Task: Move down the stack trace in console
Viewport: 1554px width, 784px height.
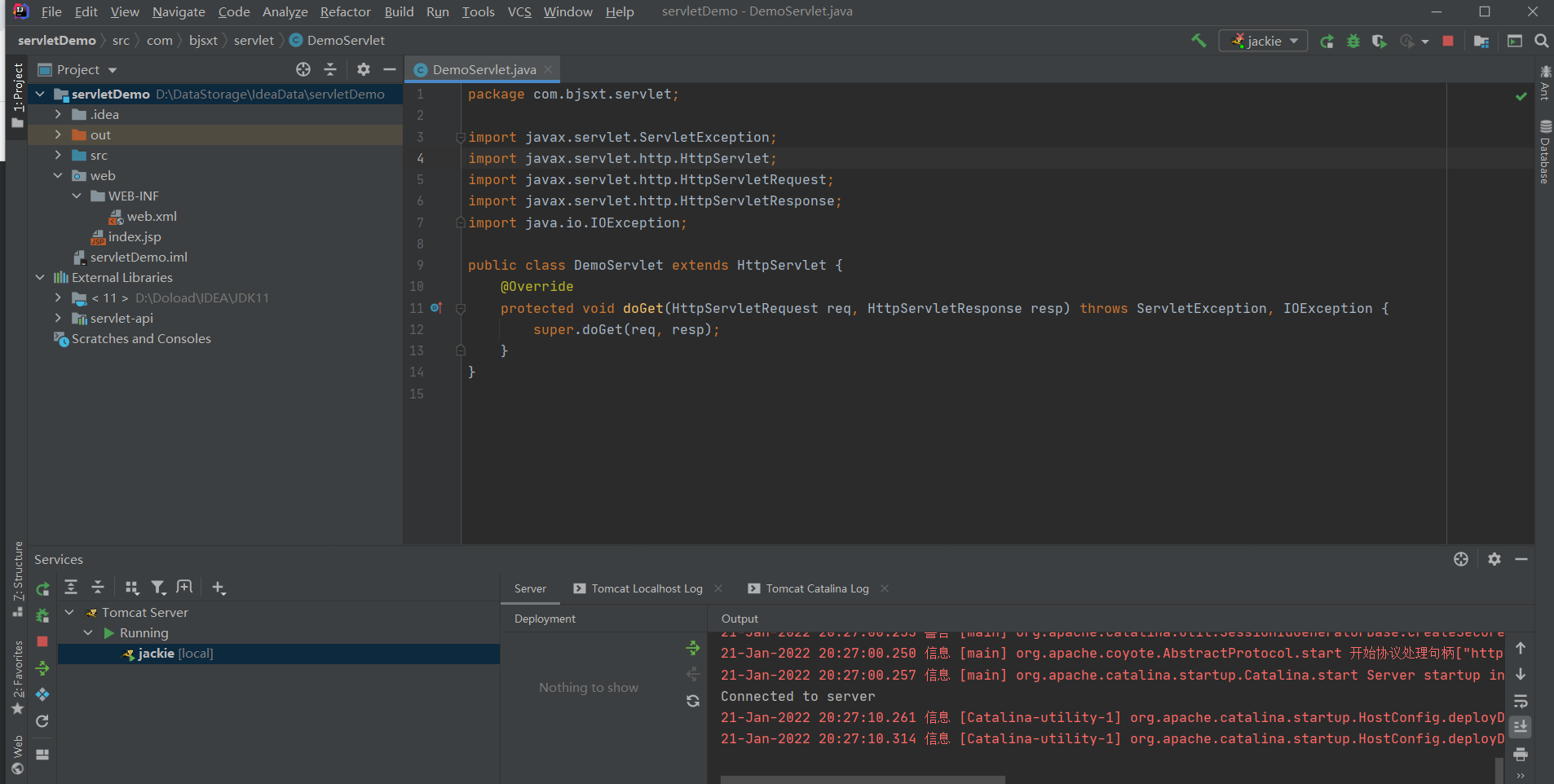Action: tap(1521, 675)
